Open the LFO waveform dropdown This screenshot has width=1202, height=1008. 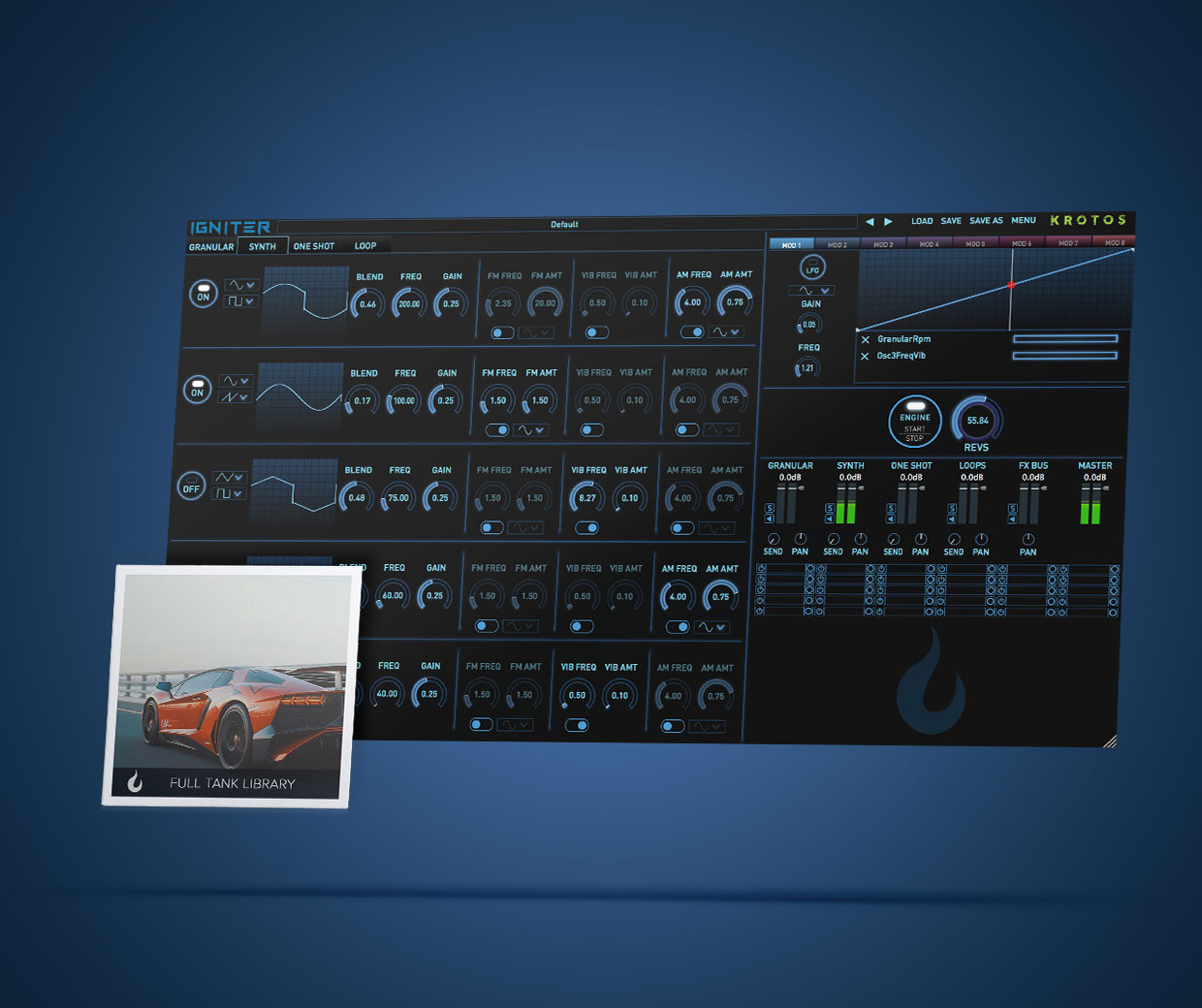tap(811, 290)
